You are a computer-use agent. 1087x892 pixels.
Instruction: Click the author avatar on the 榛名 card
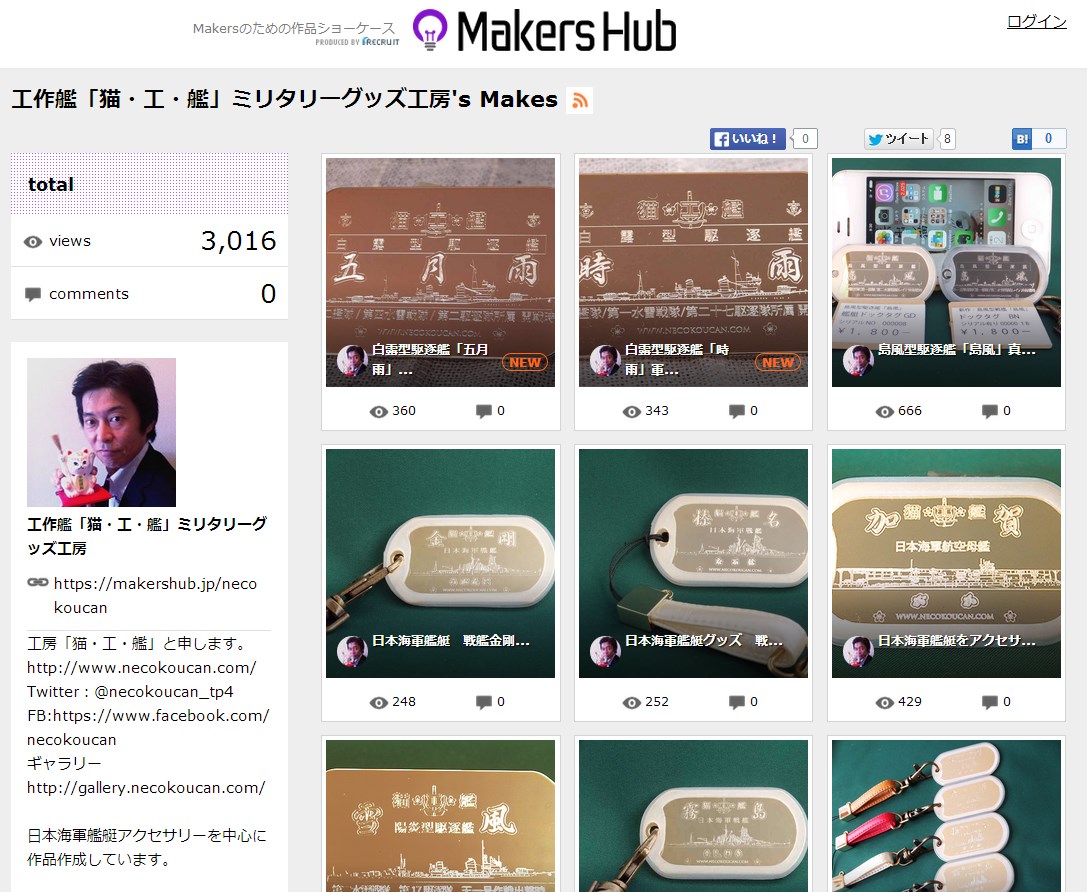pos(605,651)
